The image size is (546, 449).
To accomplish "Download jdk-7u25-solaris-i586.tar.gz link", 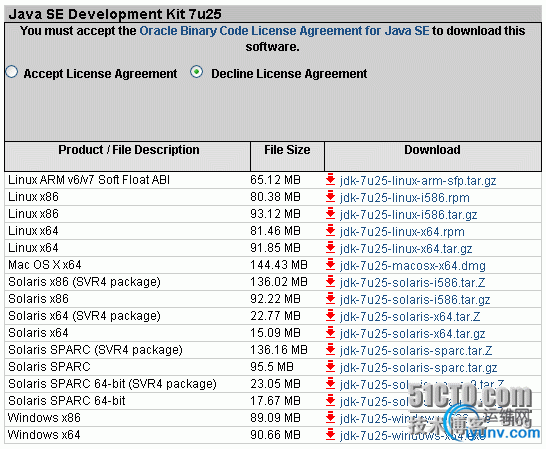I will click(415, 300).
